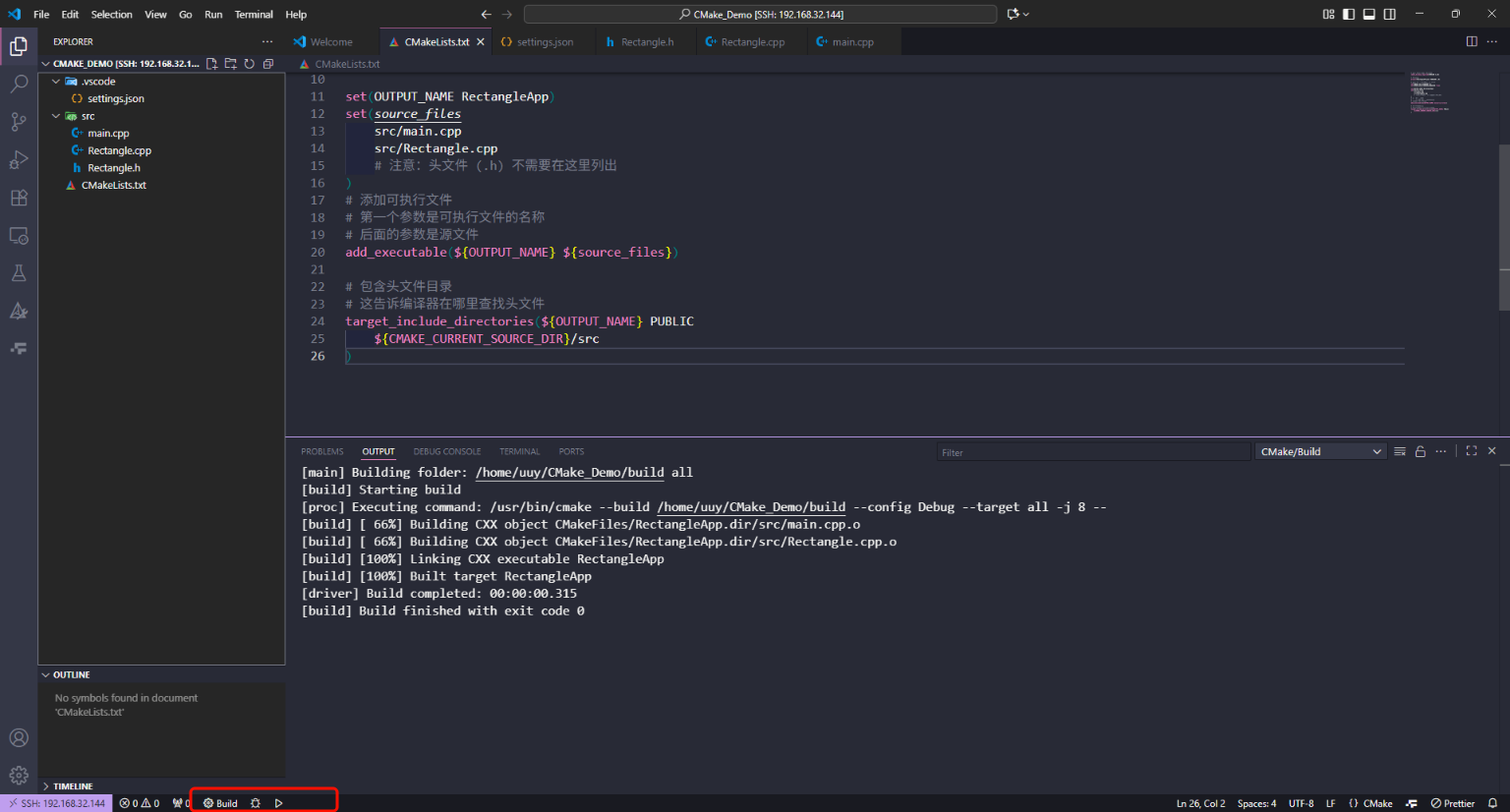Click the CMake Build button in status bar
Image resolution: width=1510 pixels, height=812 pixels.
(x=221, y=803)
